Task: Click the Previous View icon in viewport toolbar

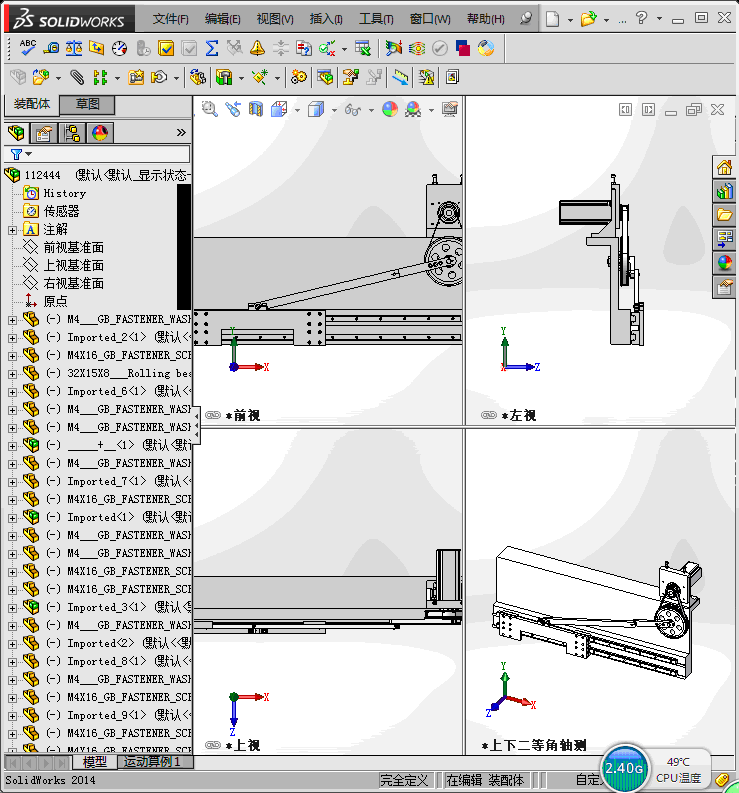Action: (x=233, y=109)
